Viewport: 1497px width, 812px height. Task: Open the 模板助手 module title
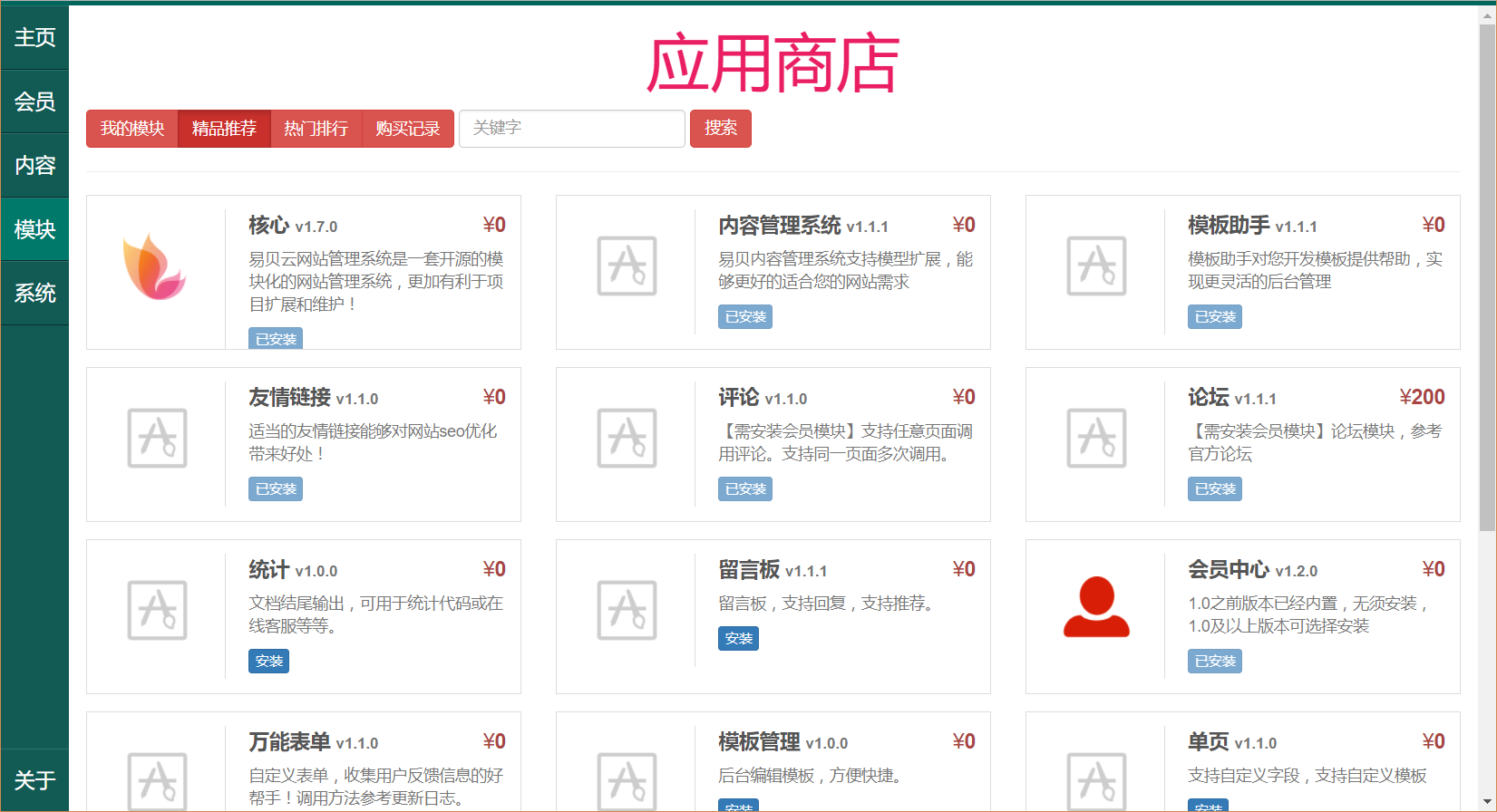1230,225
